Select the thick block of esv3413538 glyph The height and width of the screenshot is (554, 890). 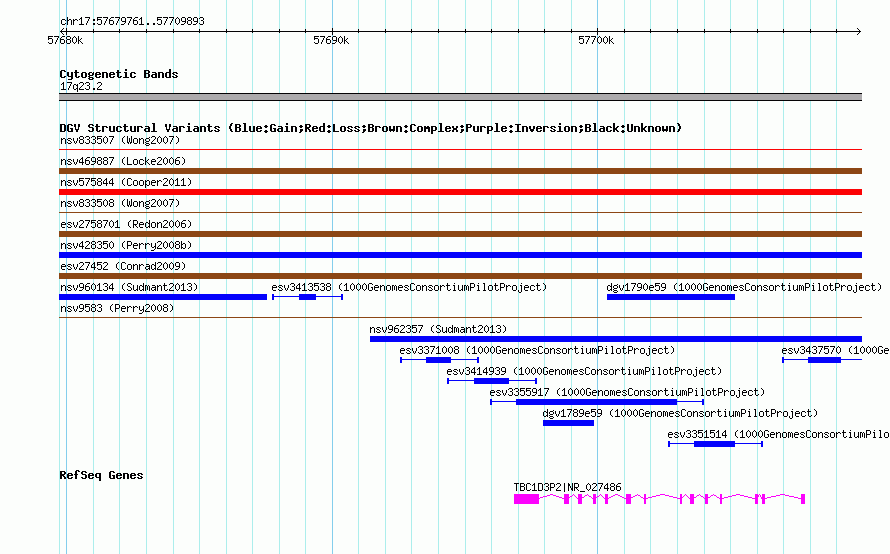[x=308, y=297]
